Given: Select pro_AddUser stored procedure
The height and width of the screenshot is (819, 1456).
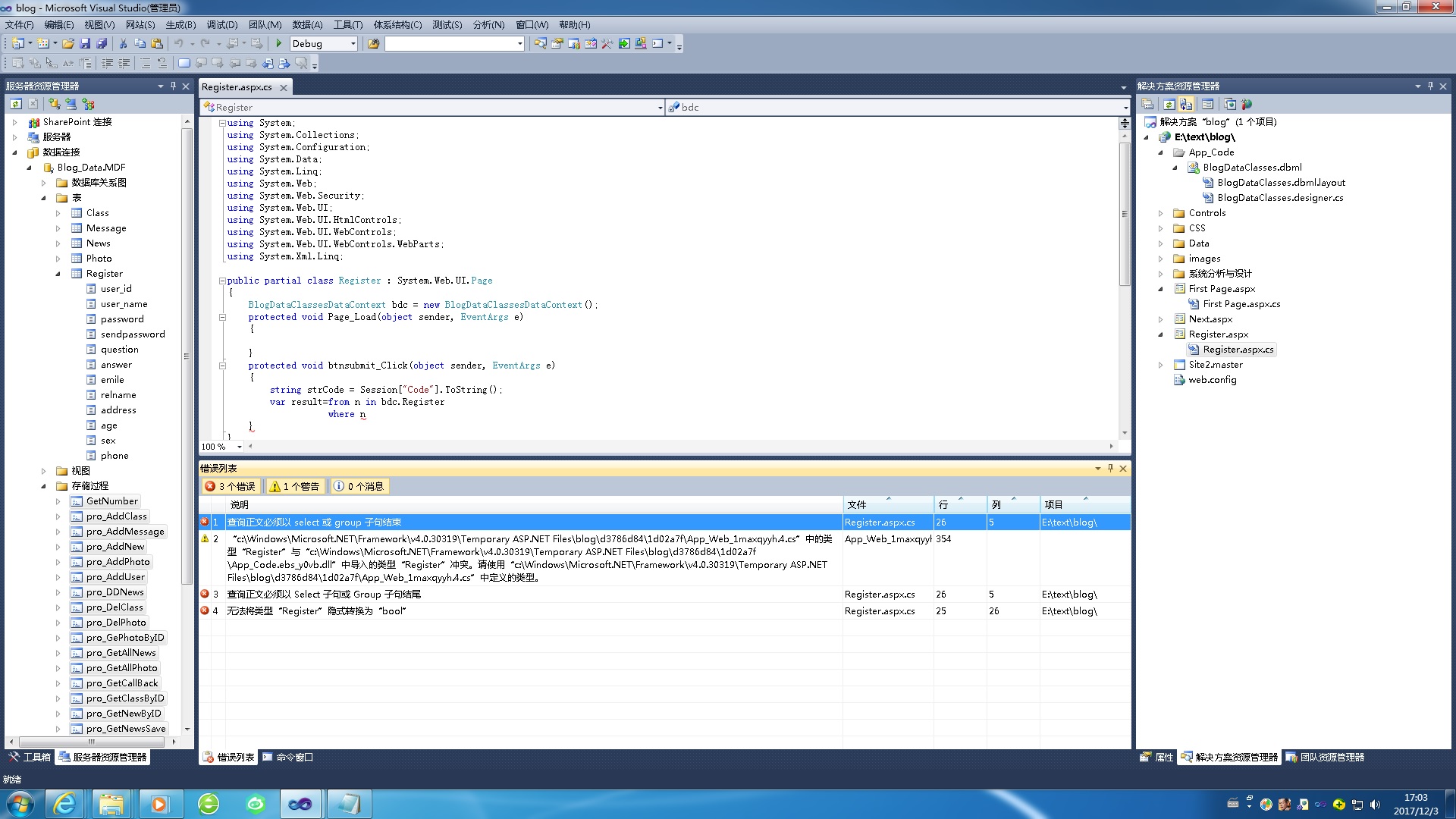Looking at the screenshot, I should point(115,577).
